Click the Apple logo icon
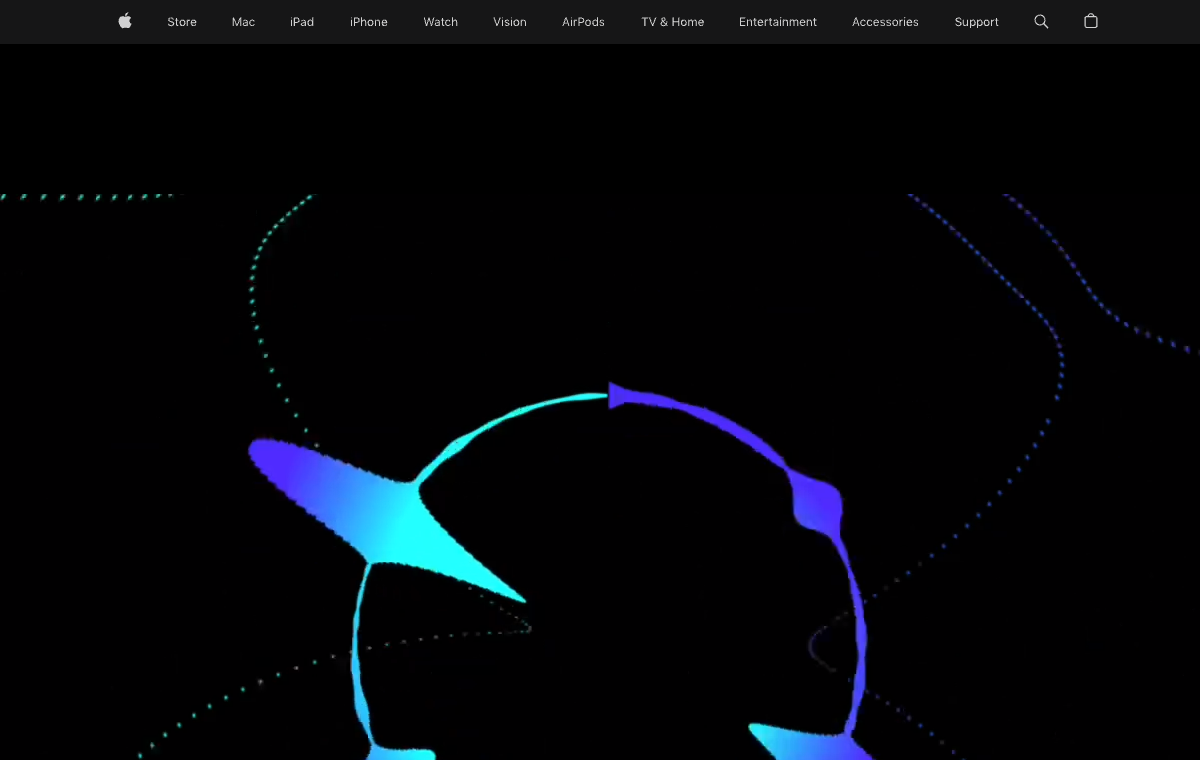This screenshot has width=1200, height=760. point(125,21)
